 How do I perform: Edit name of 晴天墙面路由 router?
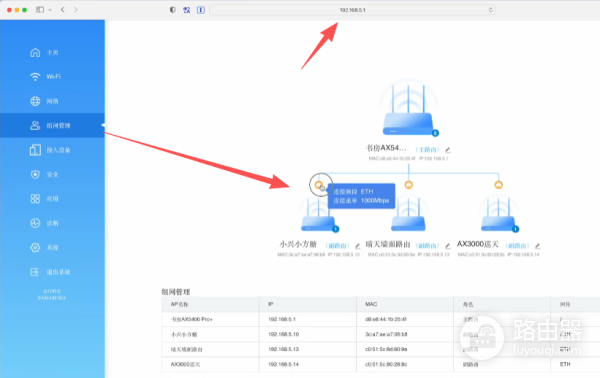click(x=448, y=246)
